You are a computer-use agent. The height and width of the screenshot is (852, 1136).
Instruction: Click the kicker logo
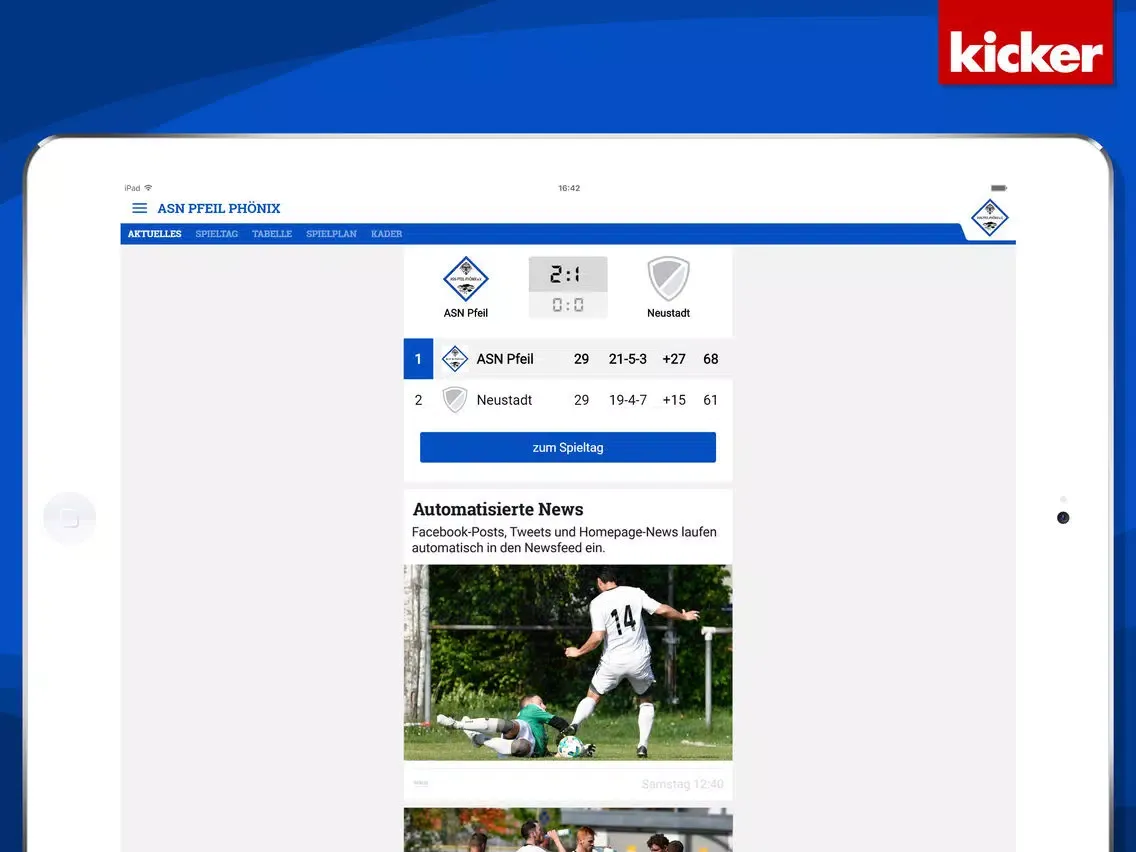pyautogui.click(x=1026, y=42)
